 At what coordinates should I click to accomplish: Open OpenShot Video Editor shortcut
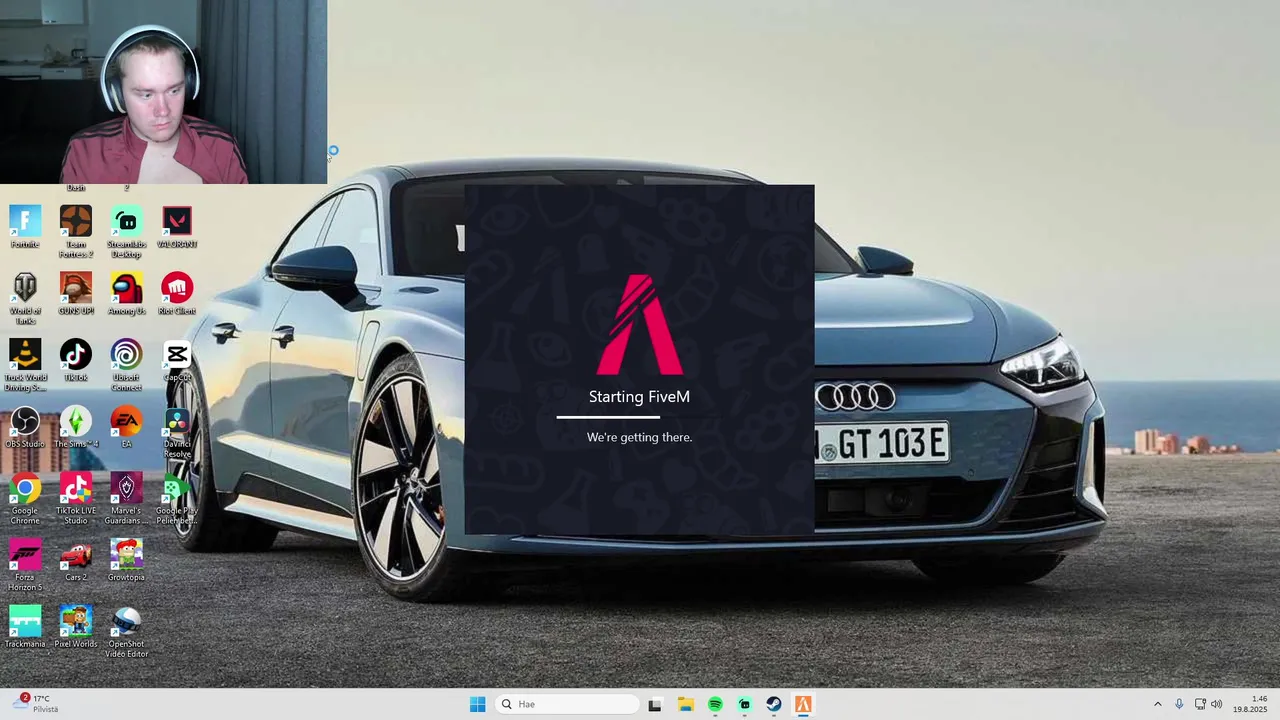[x=126, y=632]
